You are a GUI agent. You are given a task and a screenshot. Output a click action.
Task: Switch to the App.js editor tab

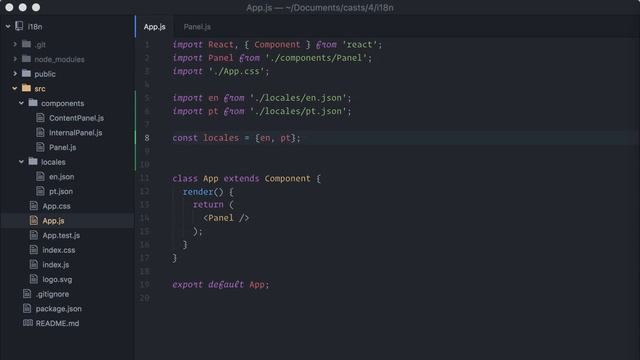pyautogui.click(x=154, y=27)
